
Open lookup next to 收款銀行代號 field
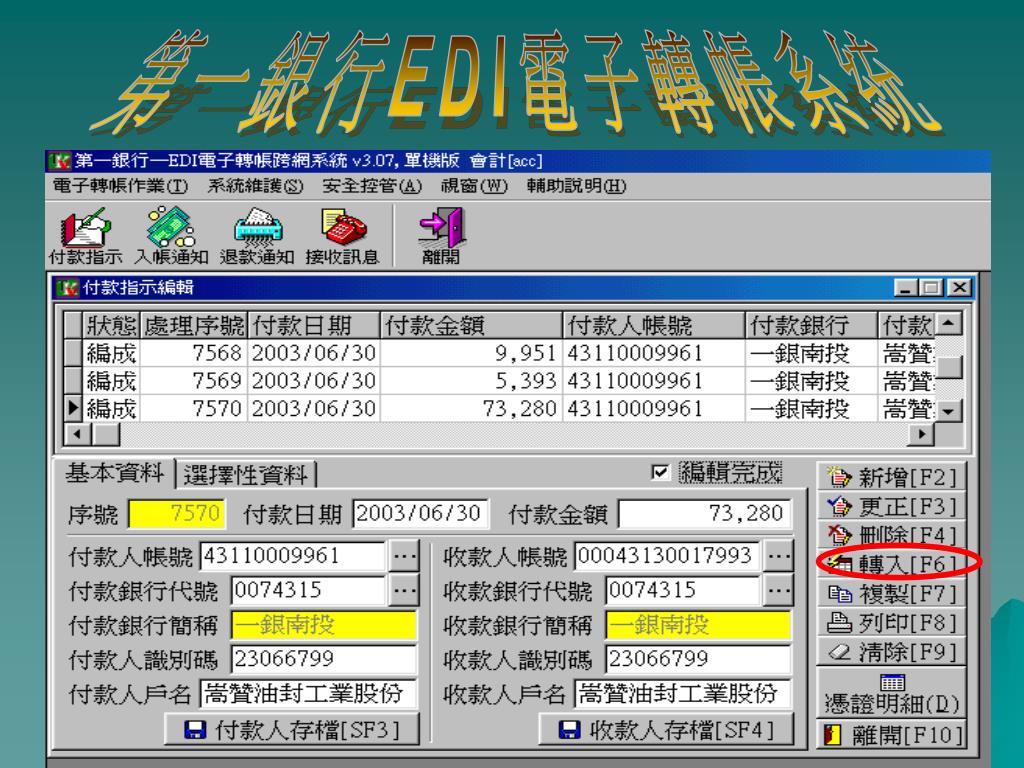click(x=778, y=591)
